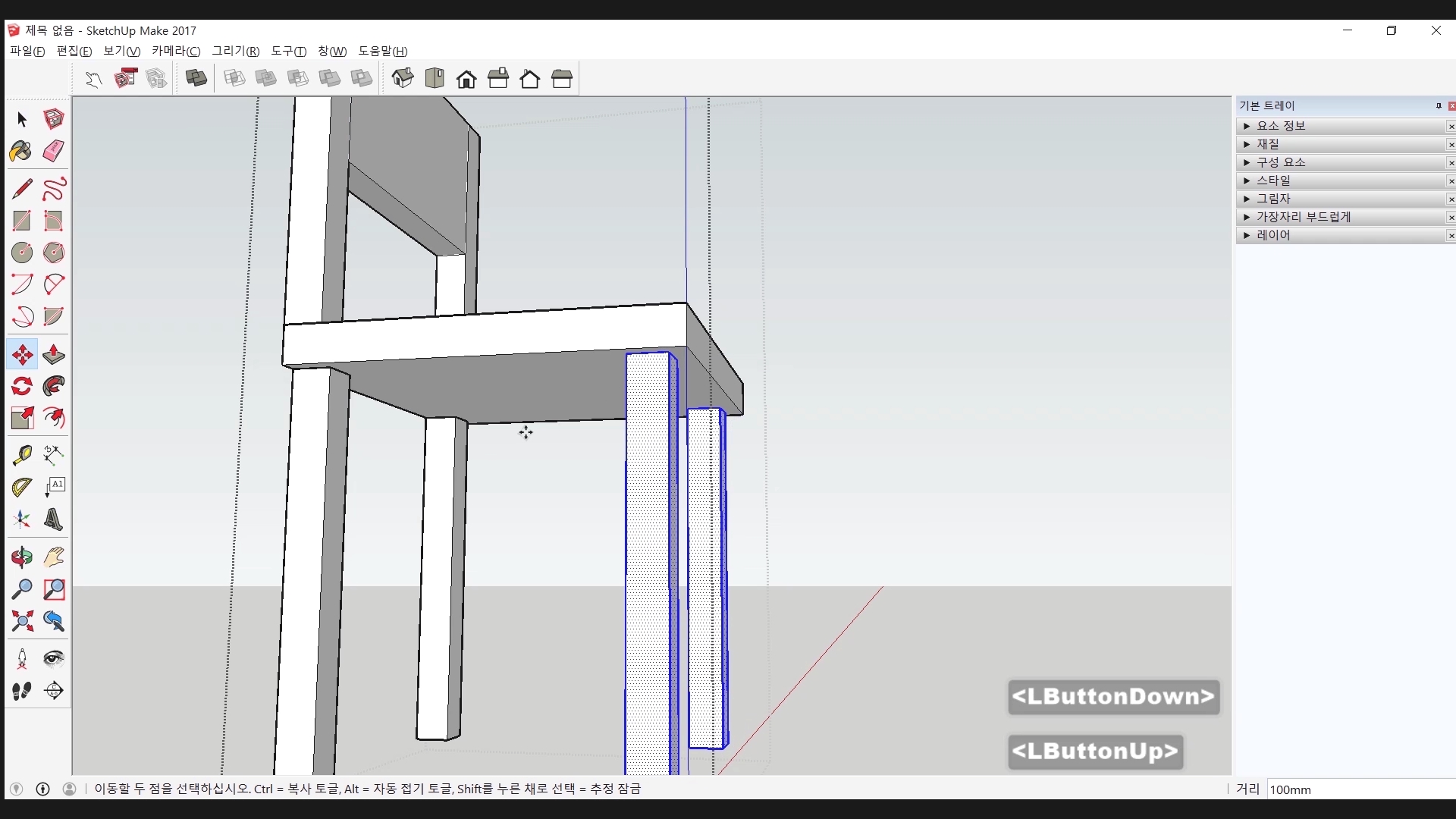The height and width of the screenshot is (819, 1456).
Task: Select the Pencil Line tool
Action: coord(21,188)
